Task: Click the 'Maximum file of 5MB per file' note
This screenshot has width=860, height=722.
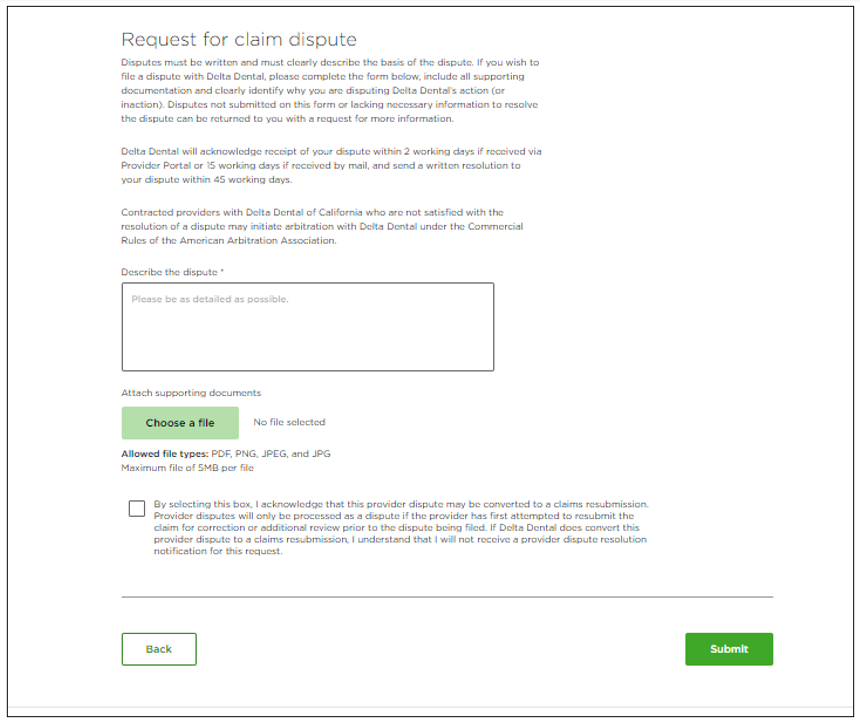Action: click(187, 467)
